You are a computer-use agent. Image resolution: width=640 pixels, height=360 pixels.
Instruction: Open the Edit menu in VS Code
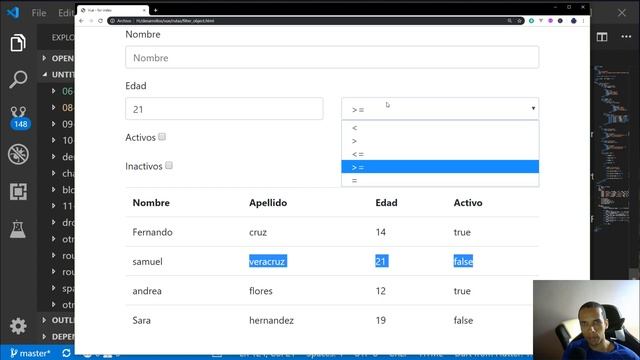[66, 13]
